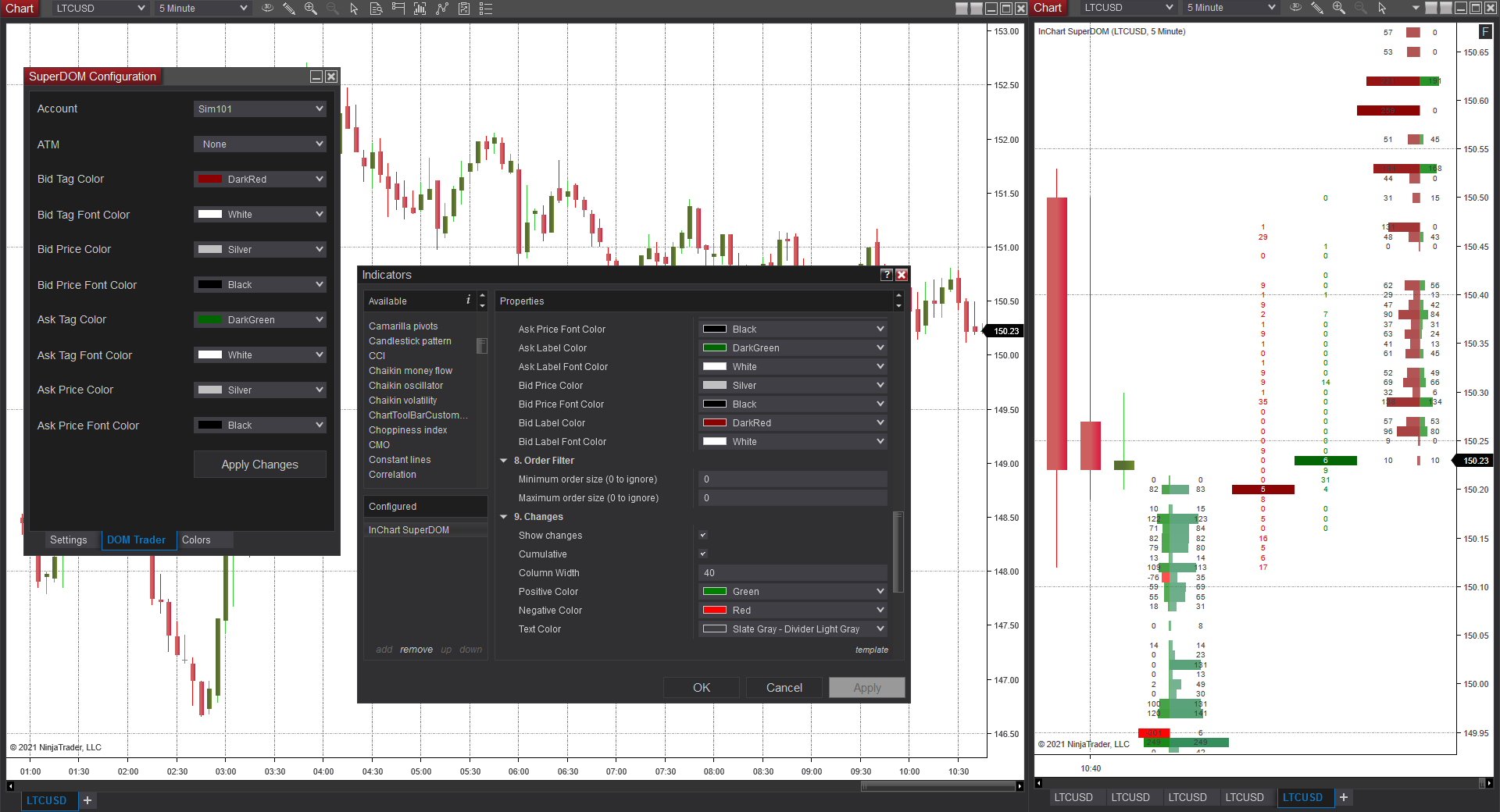Select the Drawing Tools pencil in left chart
Image resolution: width=1500 pixels, height=812 pixels.
(x=289, y=8)
